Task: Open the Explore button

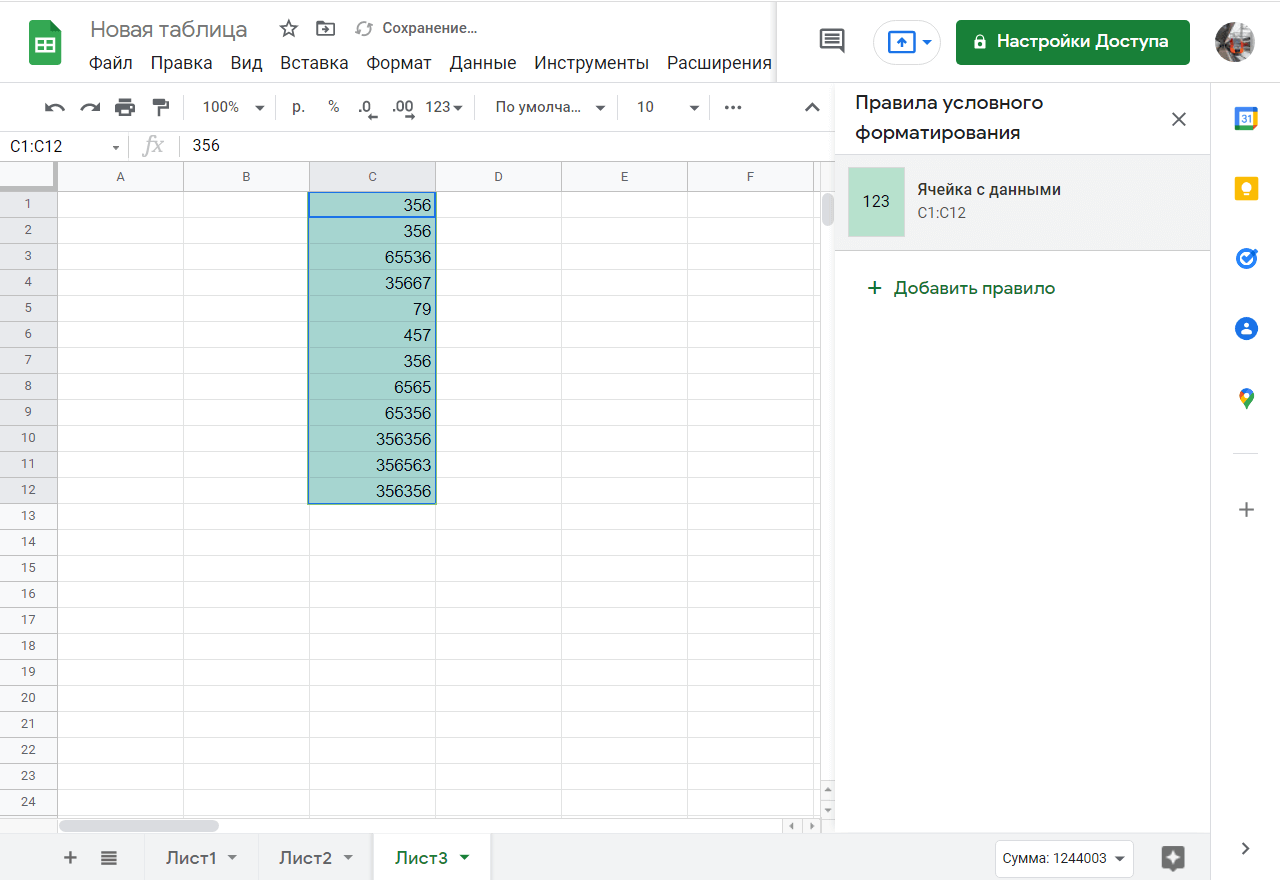Action: (x=1173, y=857)
